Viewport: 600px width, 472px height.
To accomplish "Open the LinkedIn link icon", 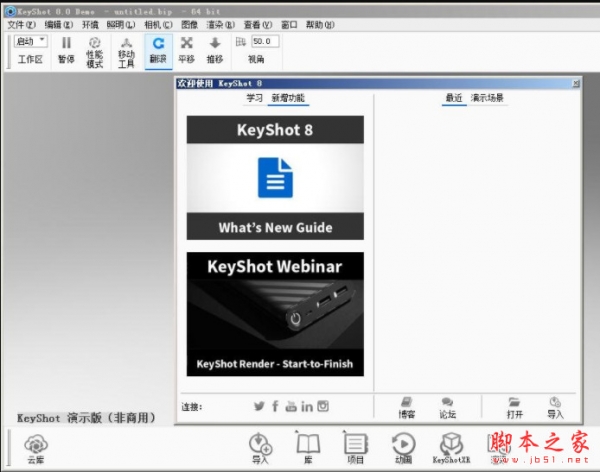I will tap(307, 406).
